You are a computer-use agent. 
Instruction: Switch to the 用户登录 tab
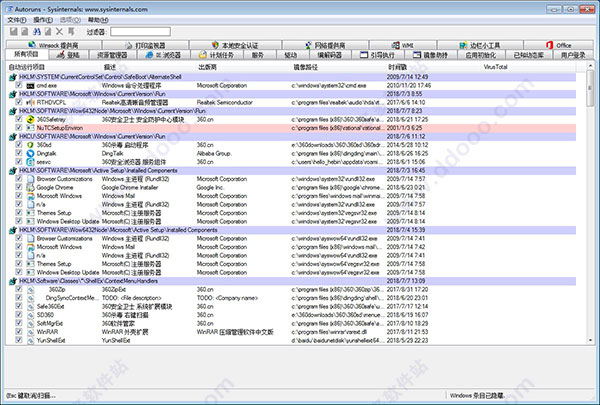pos(573,55)
